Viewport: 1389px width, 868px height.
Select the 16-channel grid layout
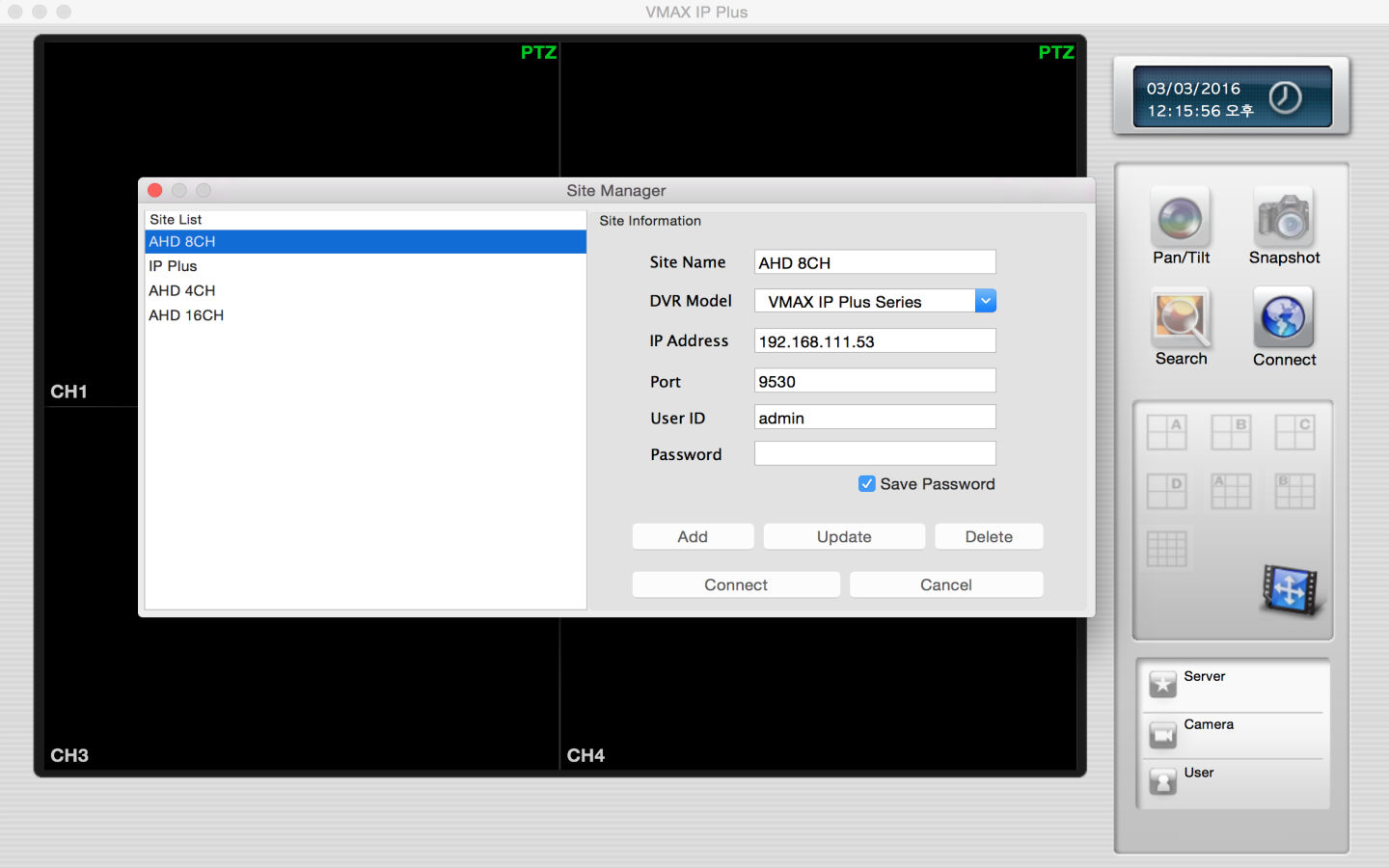[x=1166, y=549]
